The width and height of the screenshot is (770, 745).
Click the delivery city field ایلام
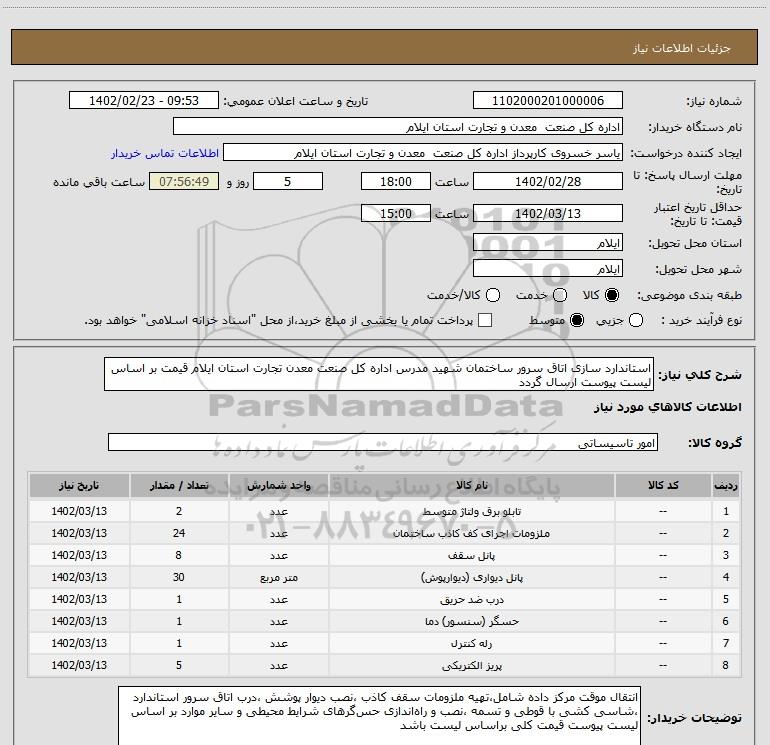click(x=548, y=268)
